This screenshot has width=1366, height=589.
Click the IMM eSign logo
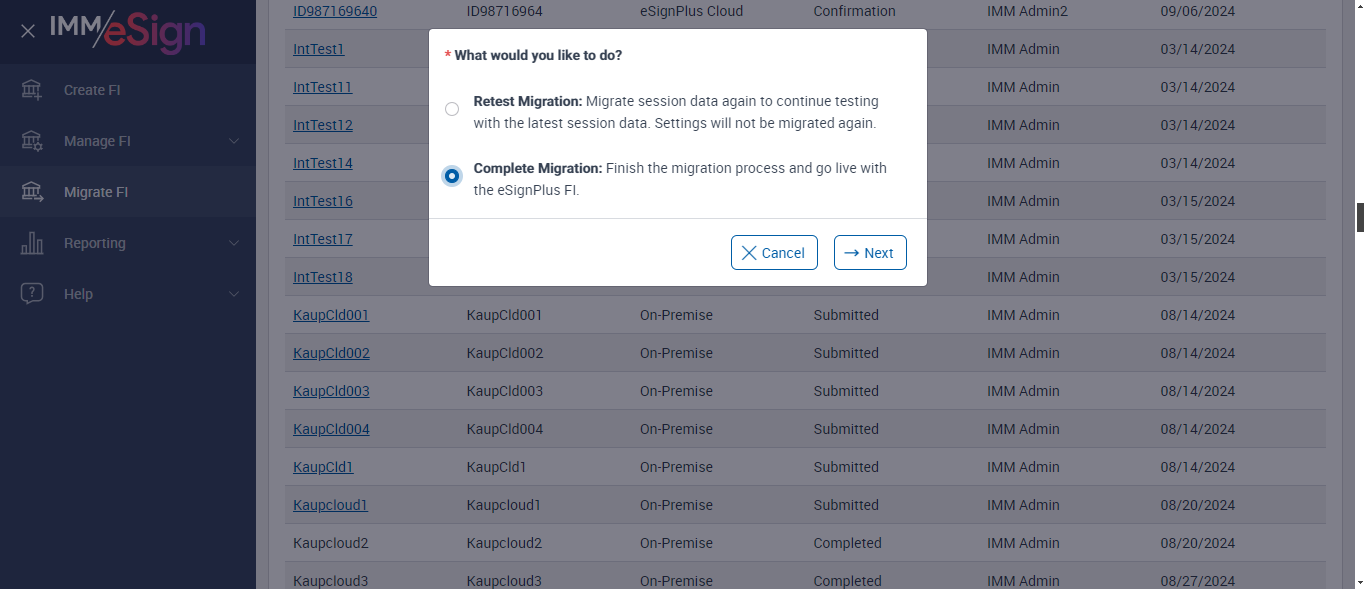pyautogui.click(x=127, y=31)
